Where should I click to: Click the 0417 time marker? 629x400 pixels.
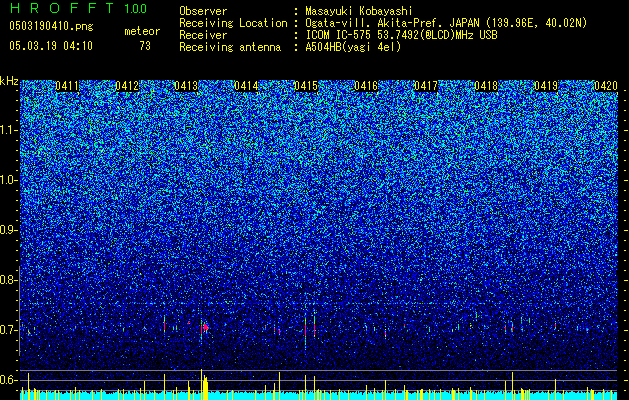click(426, 86)
